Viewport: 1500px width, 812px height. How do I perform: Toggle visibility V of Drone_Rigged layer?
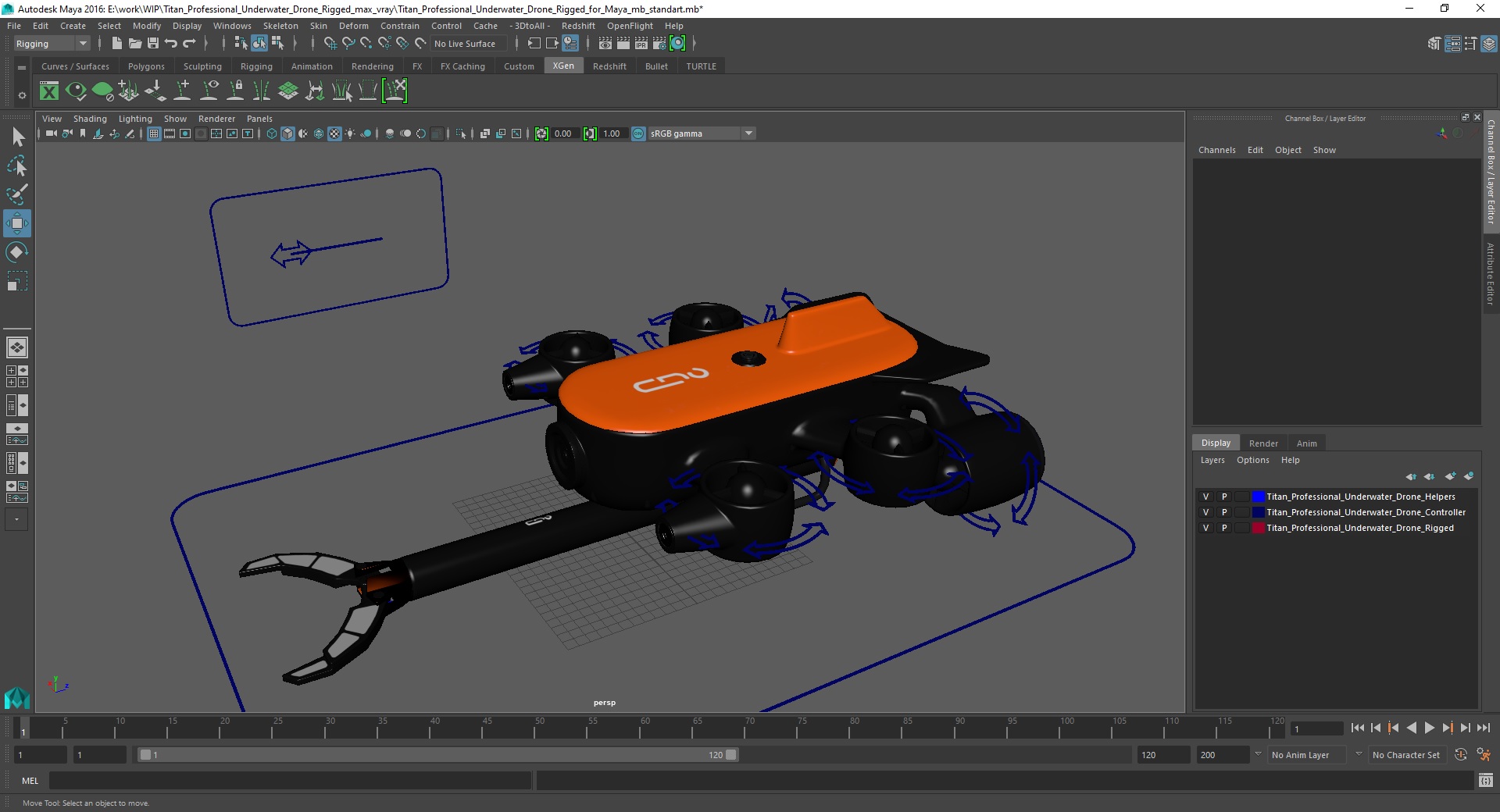(x=1205, y=528)
